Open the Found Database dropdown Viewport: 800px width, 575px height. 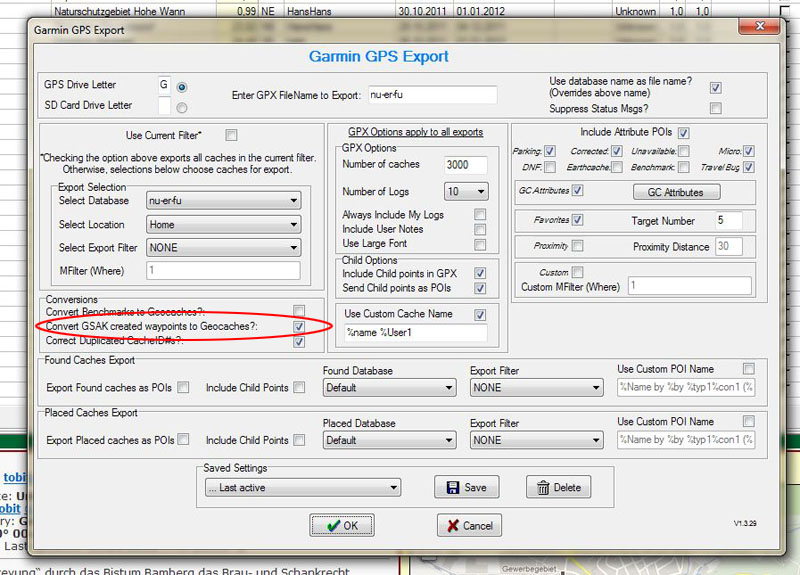pos(389,388)
